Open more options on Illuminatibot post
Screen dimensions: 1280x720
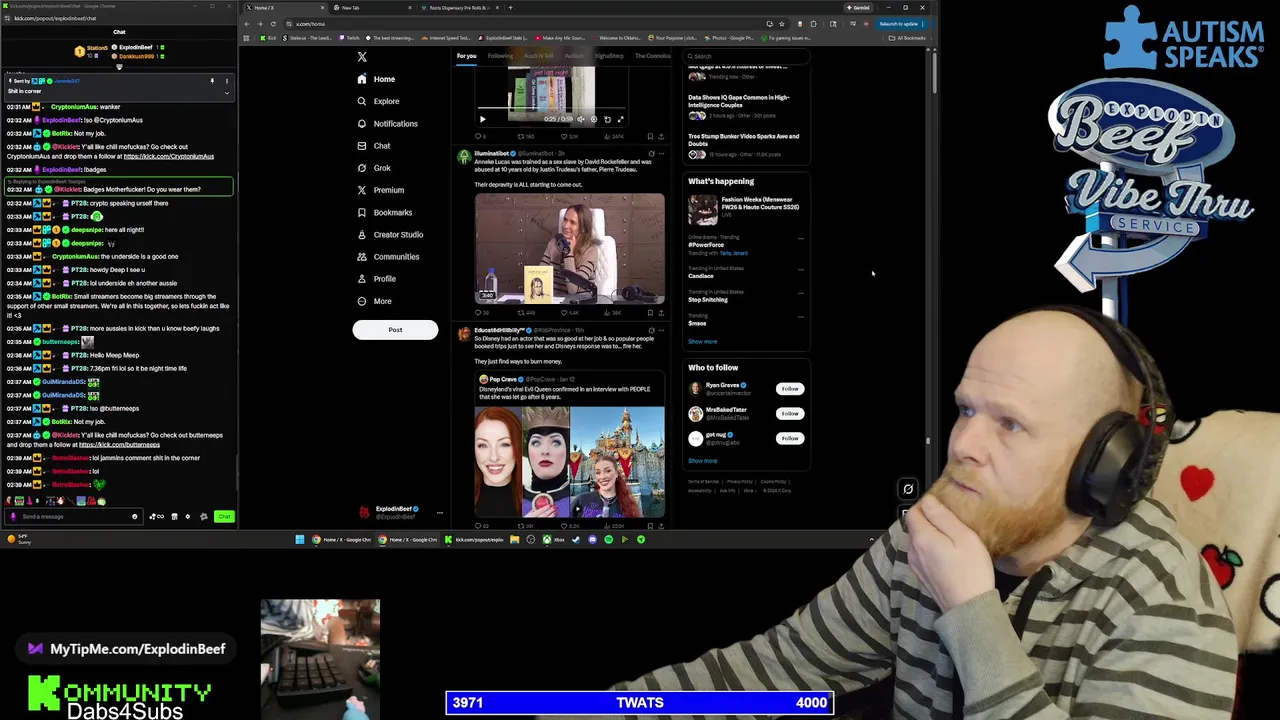tap(661, 154)
